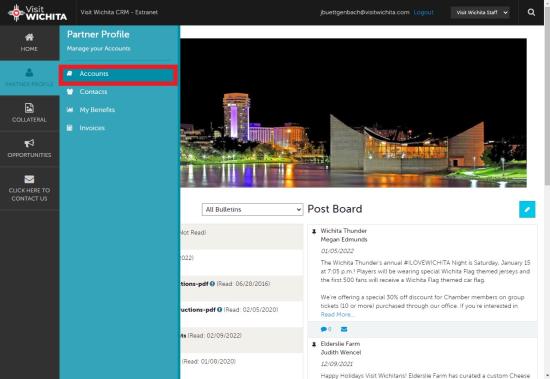Click the Logout link
Image resolution: width=550 pixels, height=379 pixels.
[423, 12]
